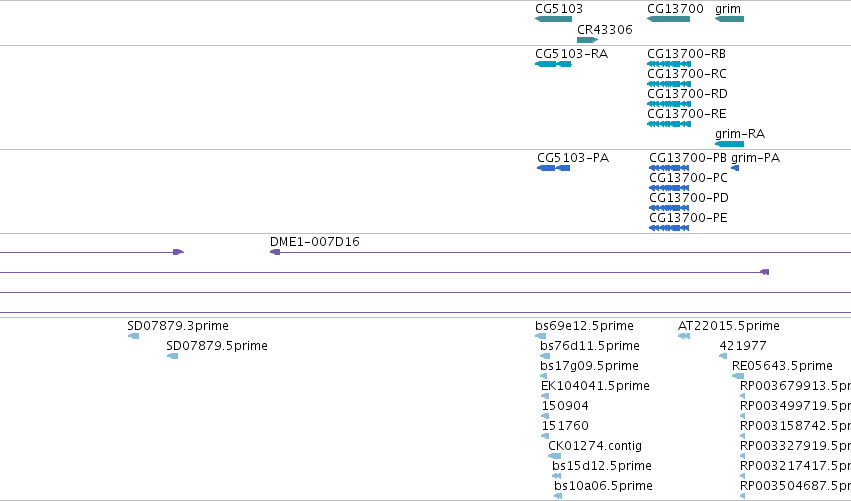Click the 'DME1-007D16' label text
851x501 pixels.
(x=315, y=242)
